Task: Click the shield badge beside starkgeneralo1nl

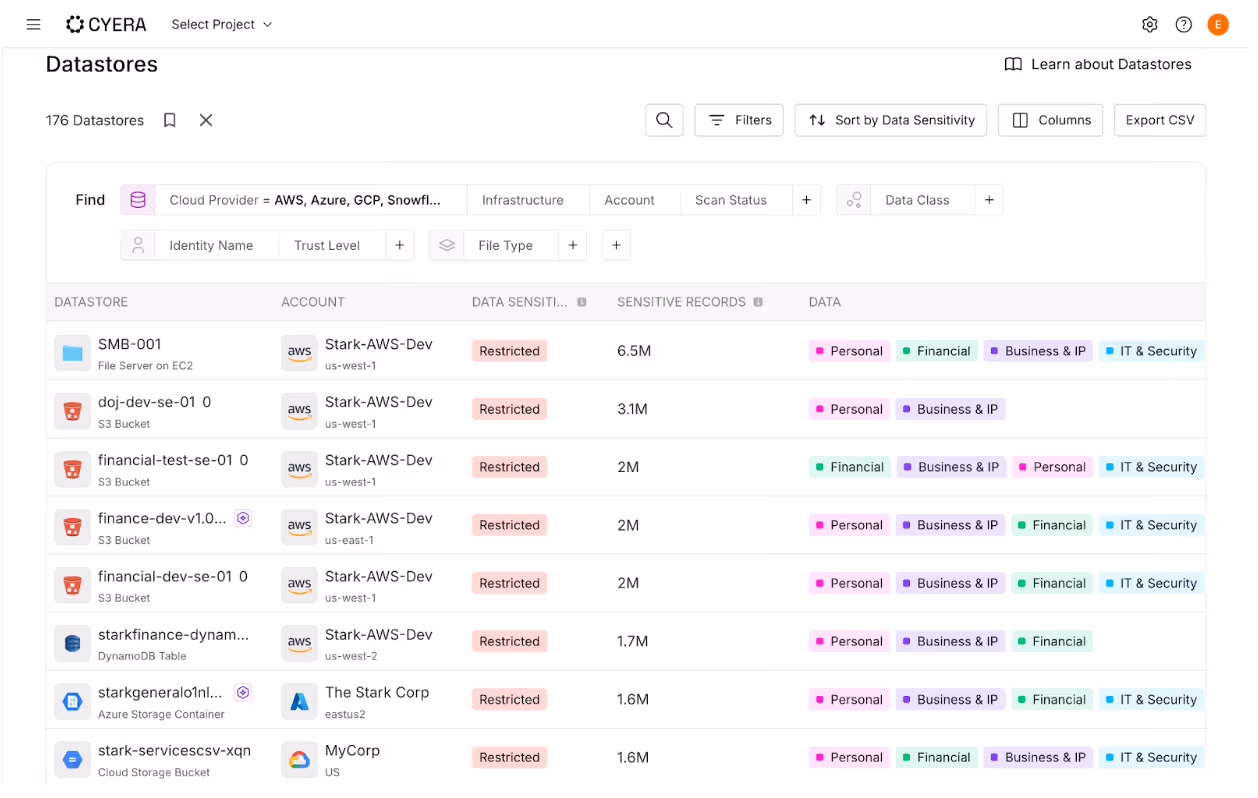Action: 242,692
